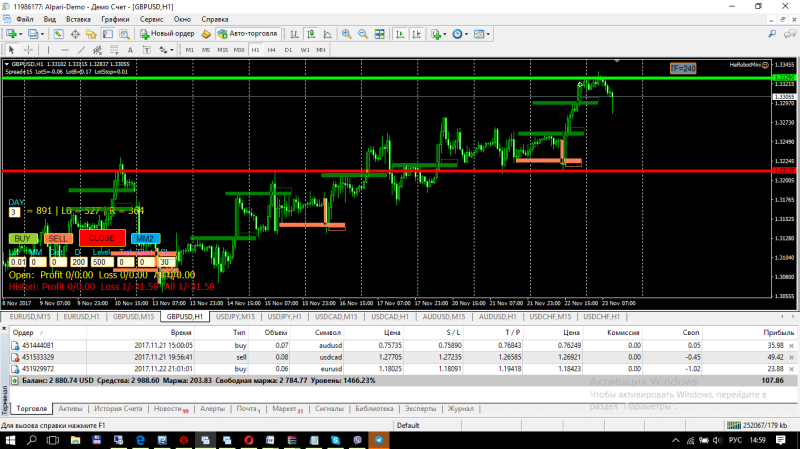The width and height of the screenshot is (800, 449).
Task: Switch timeframe to MN
Action: point(320,50)
